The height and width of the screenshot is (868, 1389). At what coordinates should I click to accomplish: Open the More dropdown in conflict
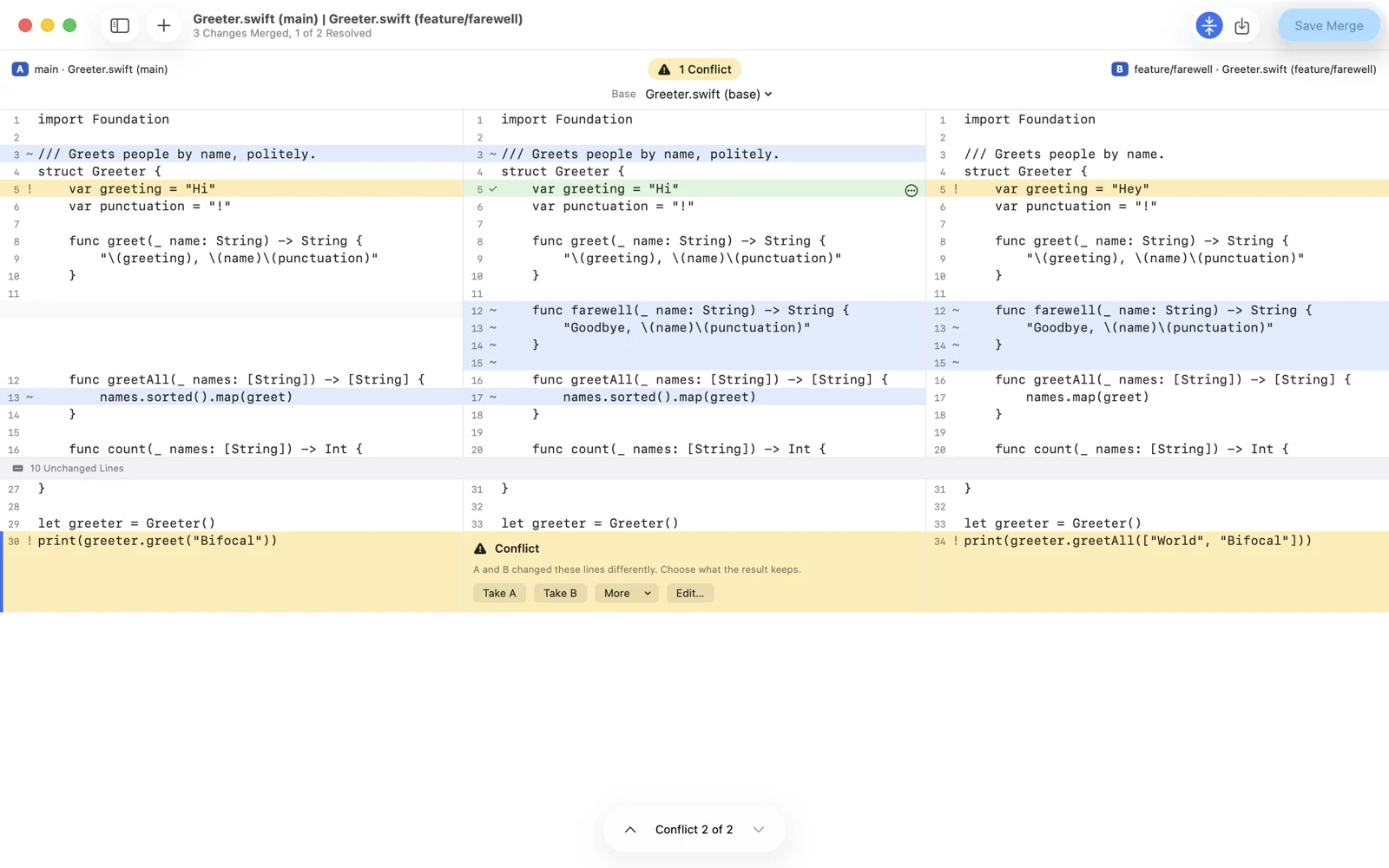pos(626,593)
